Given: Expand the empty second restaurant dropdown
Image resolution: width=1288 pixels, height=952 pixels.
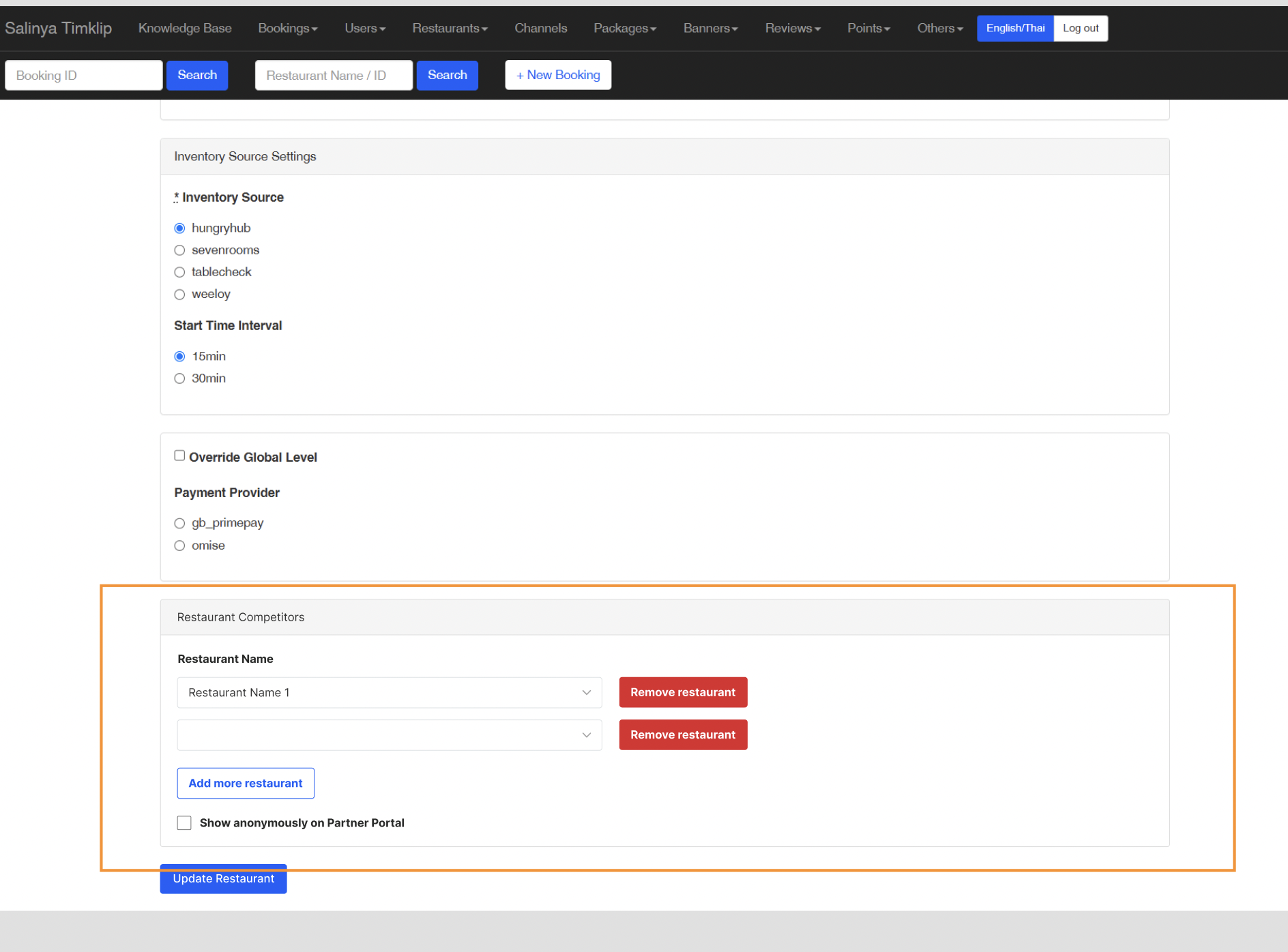Looking at the screenshot, I should (389, 735).
